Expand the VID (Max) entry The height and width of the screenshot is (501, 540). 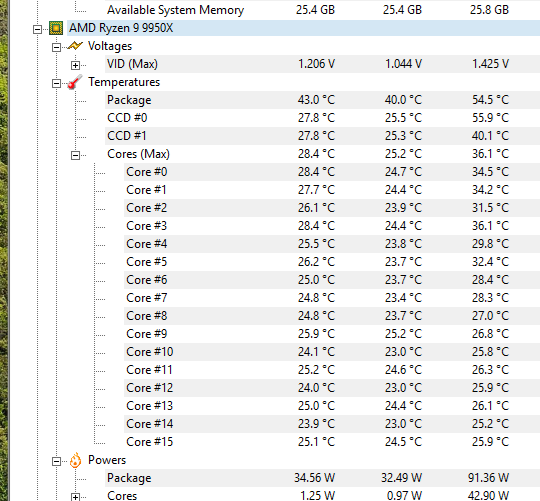click(75, 65)
